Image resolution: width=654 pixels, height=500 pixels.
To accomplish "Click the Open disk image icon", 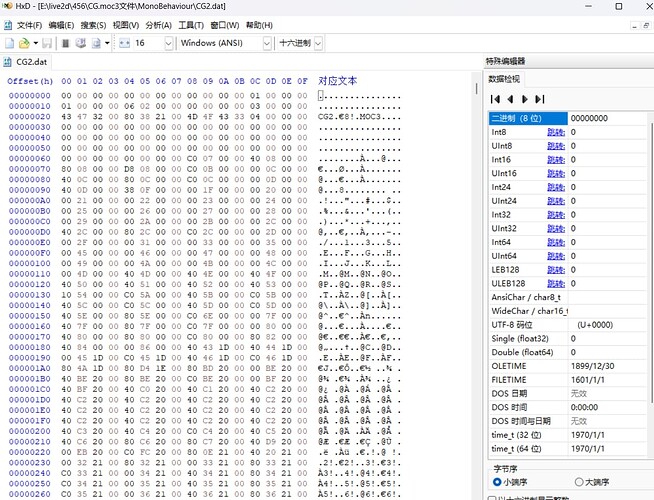I will pyautogui.click(x=96, y=43).
